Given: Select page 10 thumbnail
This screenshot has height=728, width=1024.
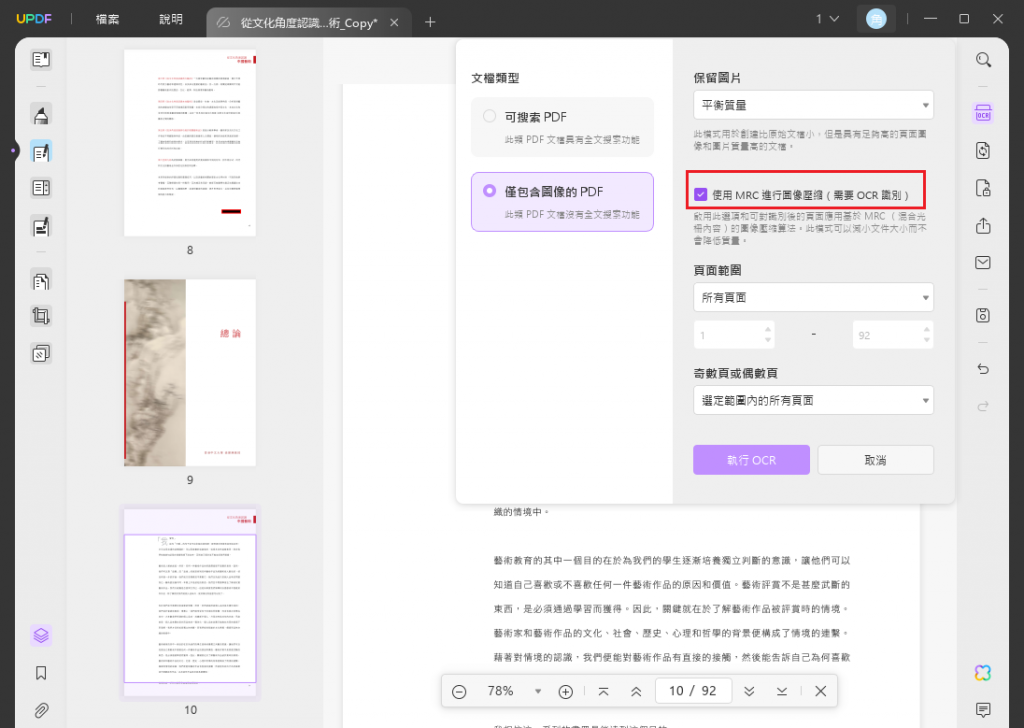Looking at the screenshot, I should point(190,603).
